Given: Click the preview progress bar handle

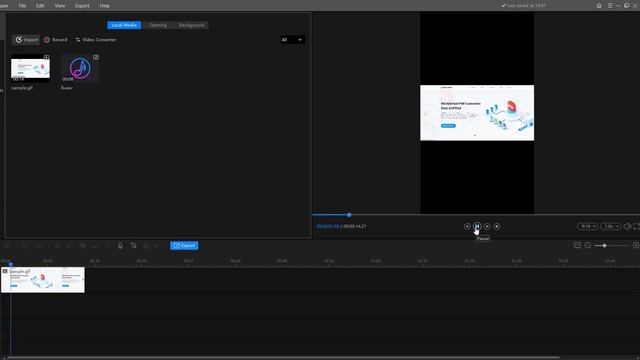Looking at the screenshot, I should (x=349, y=215).
